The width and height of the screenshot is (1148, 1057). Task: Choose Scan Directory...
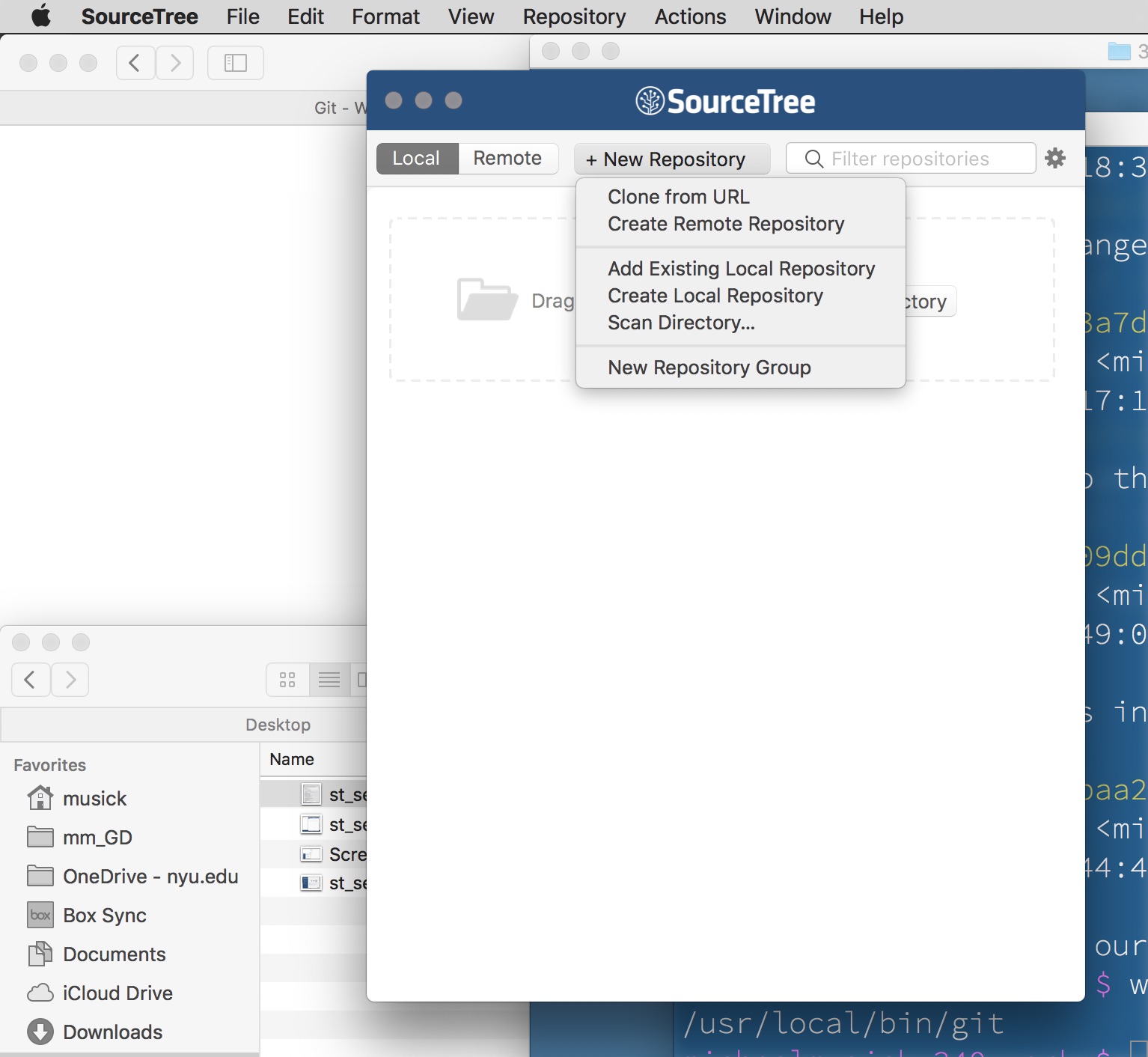coord(681,322)
